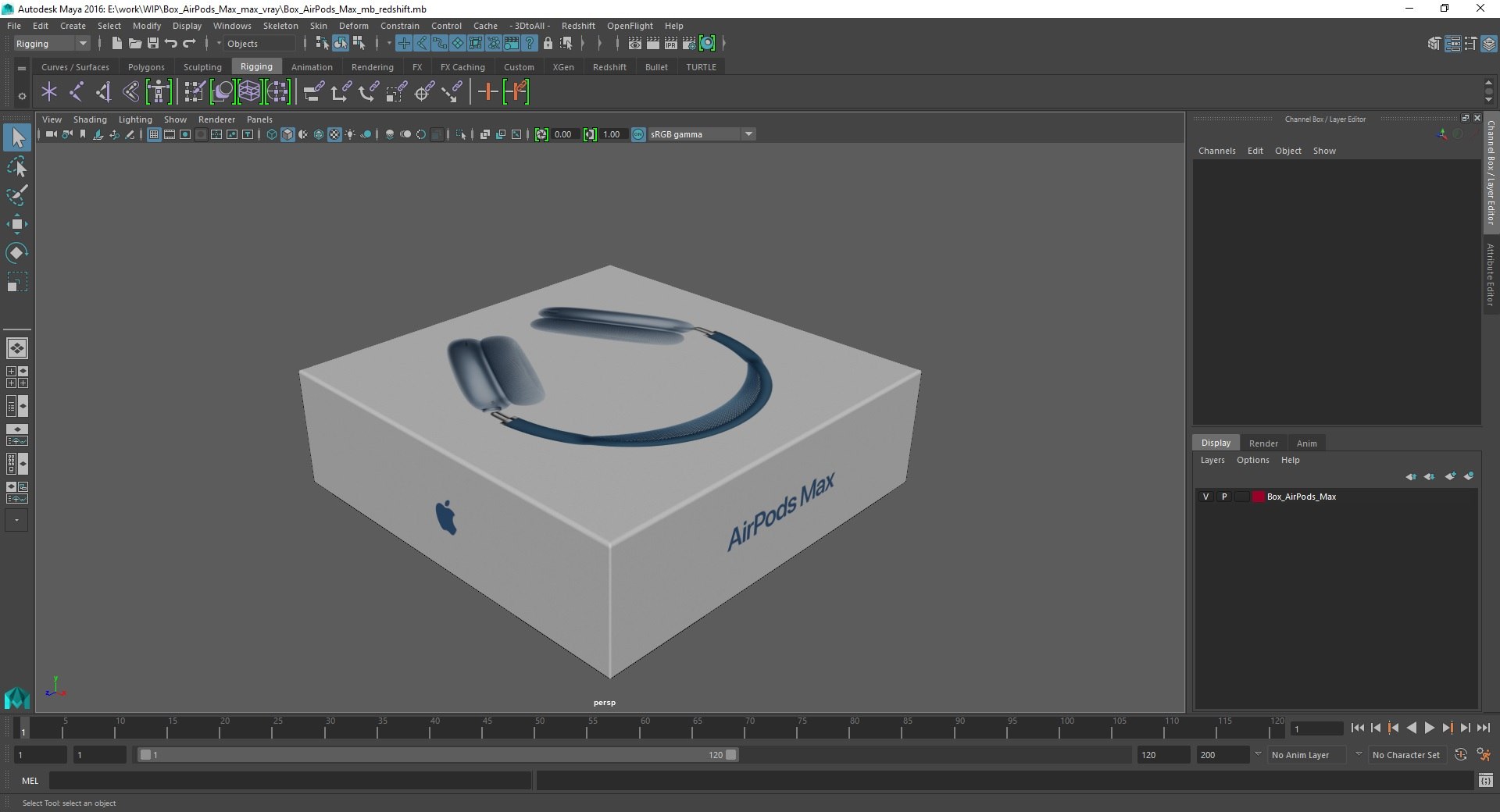Create a new scene with toolbar icon
Image resolution: width=1500 pixels, height=812 pixels.
116,44
